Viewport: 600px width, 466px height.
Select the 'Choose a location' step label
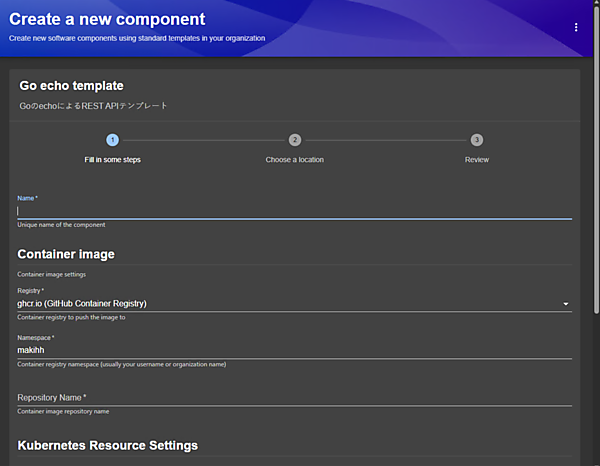pos(294,160)
